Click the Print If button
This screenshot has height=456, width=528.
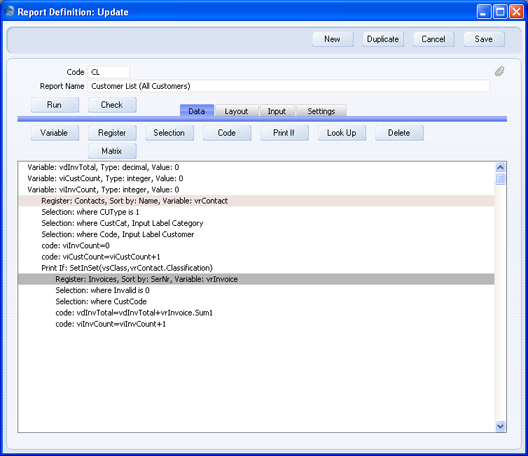pyautogui.click(x=284, y=133)
